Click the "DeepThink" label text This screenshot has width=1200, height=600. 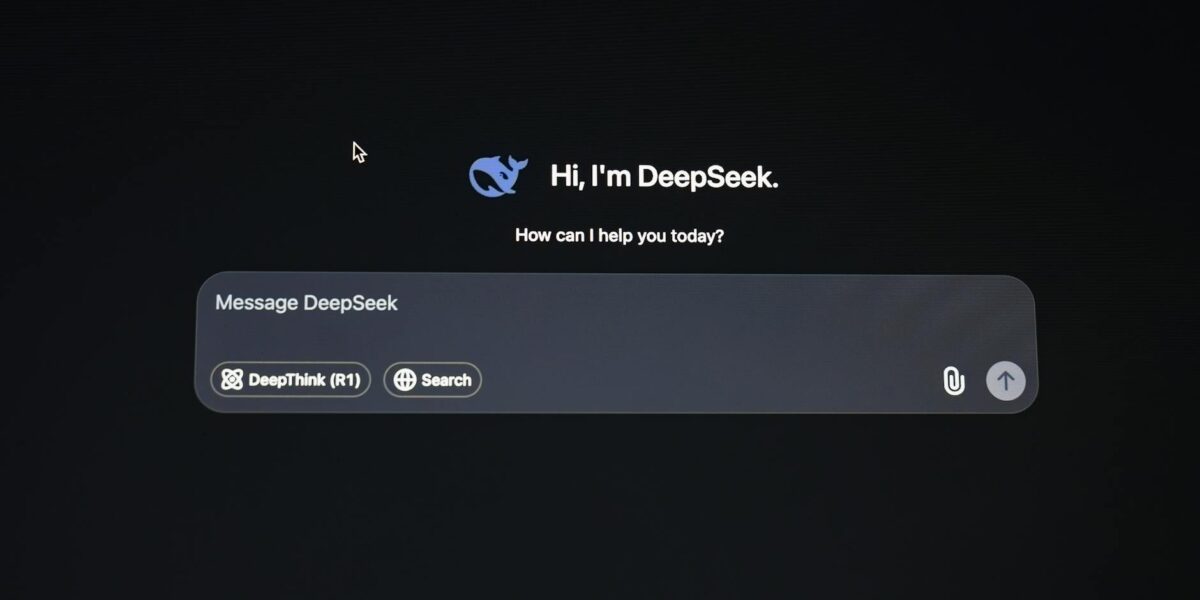[283, 380]
